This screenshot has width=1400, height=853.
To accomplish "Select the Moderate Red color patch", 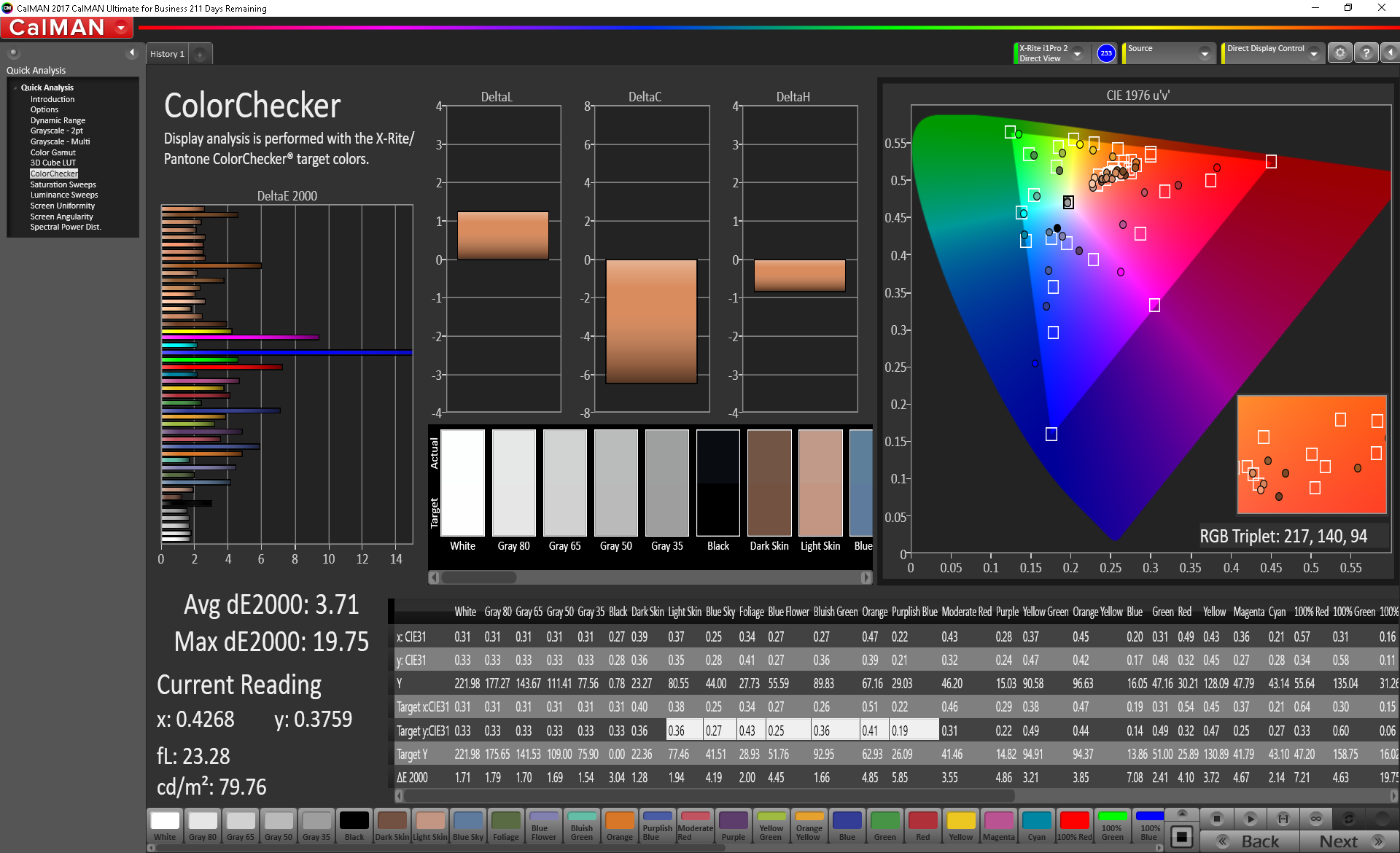I will pyautogui.click(x=696, y=826).
